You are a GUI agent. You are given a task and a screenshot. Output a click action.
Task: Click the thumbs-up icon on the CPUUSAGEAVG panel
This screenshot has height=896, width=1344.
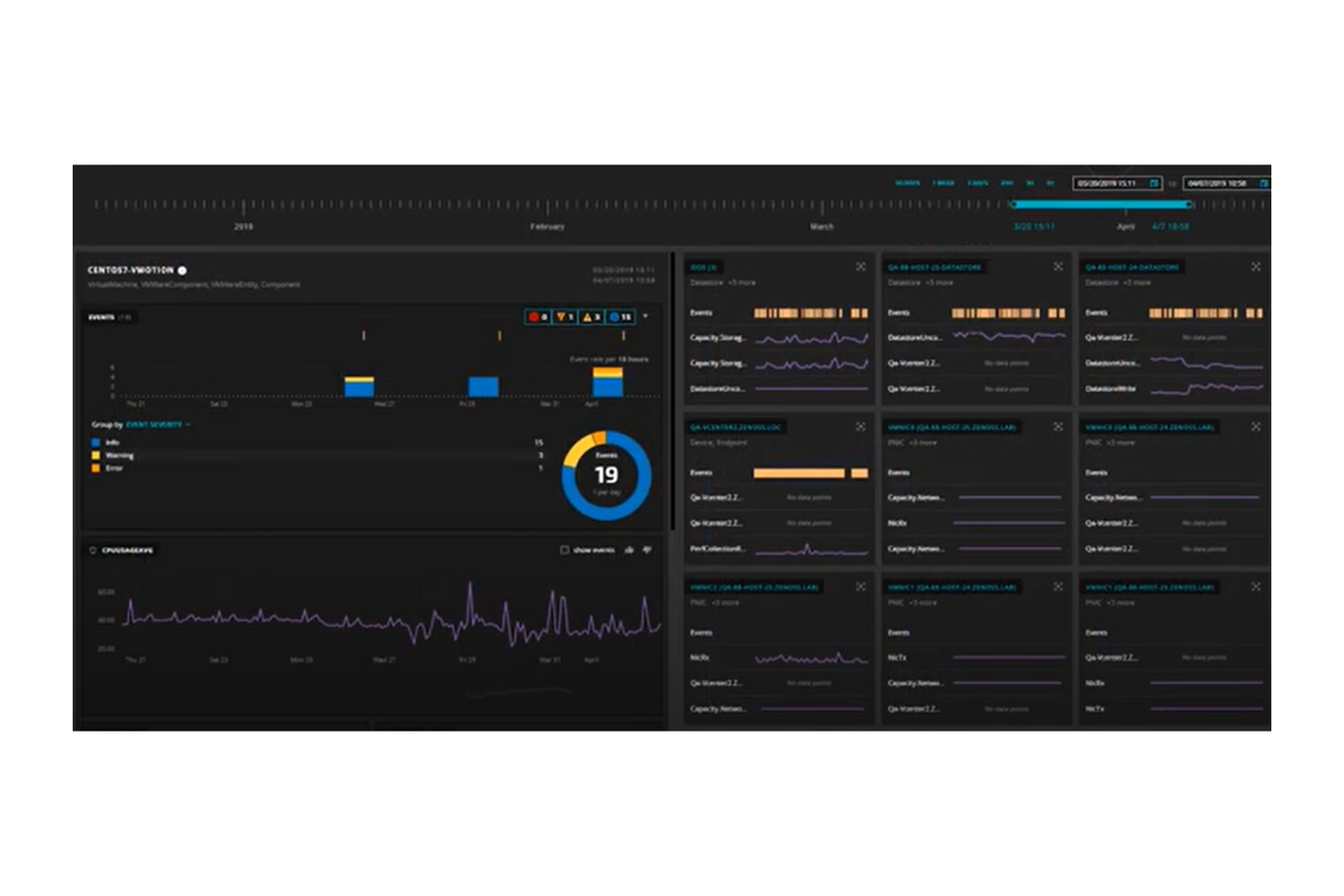coord(629,548)
